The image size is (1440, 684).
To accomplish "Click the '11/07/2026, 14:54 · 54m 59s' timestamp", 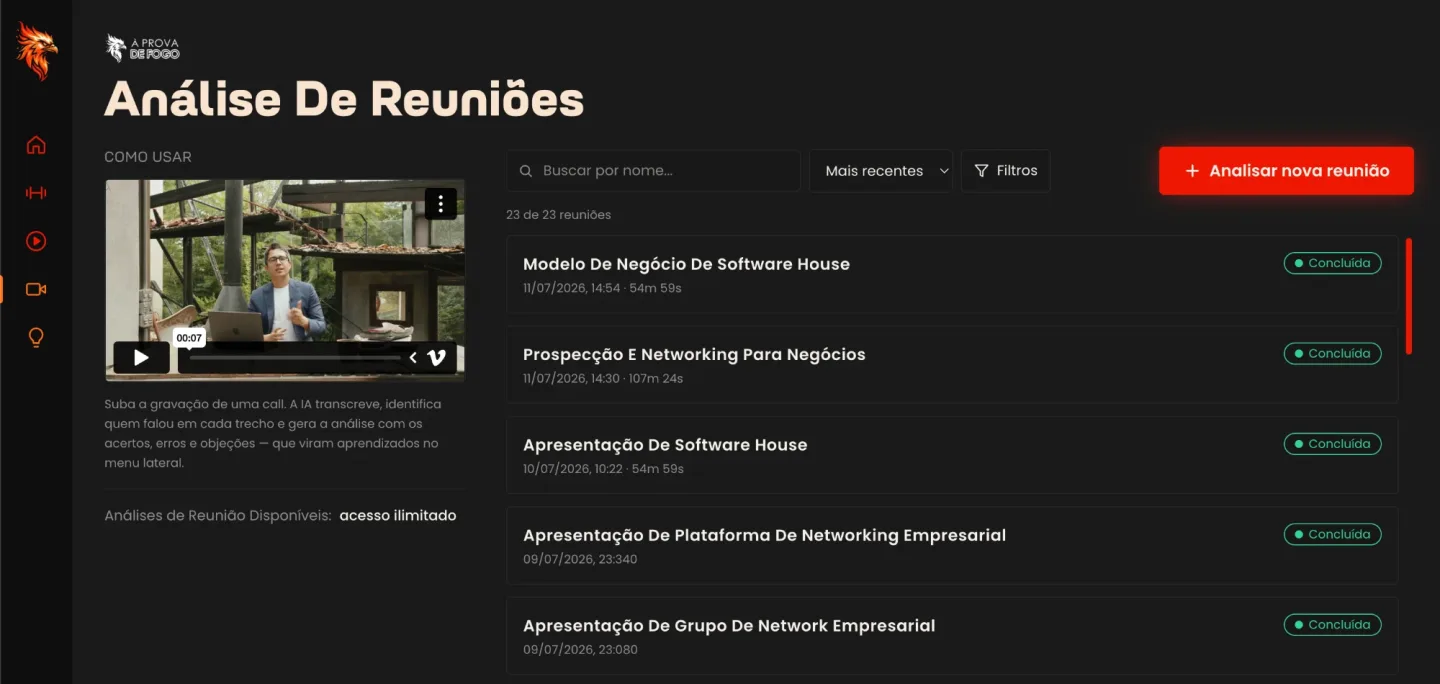I will point(602,288).
